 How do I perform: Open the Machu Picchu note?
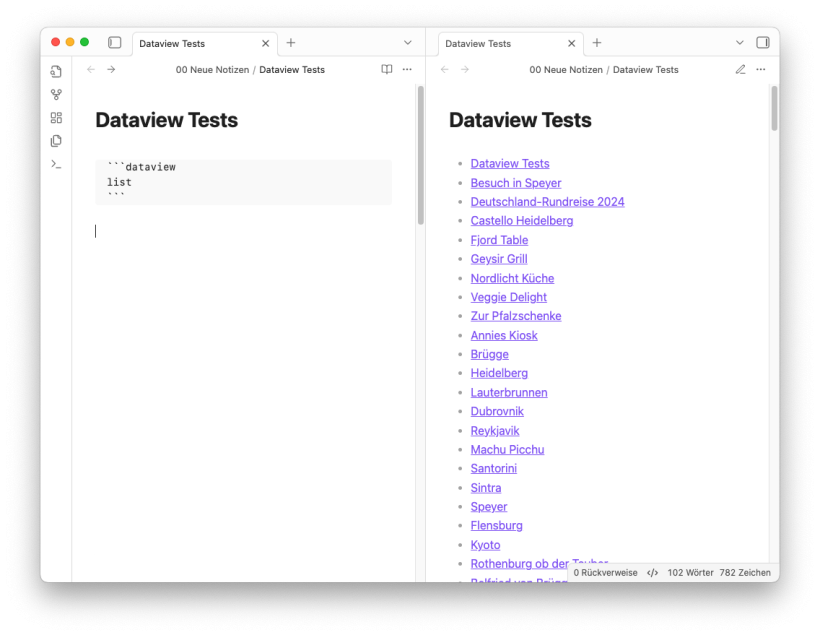click(507, 449)
